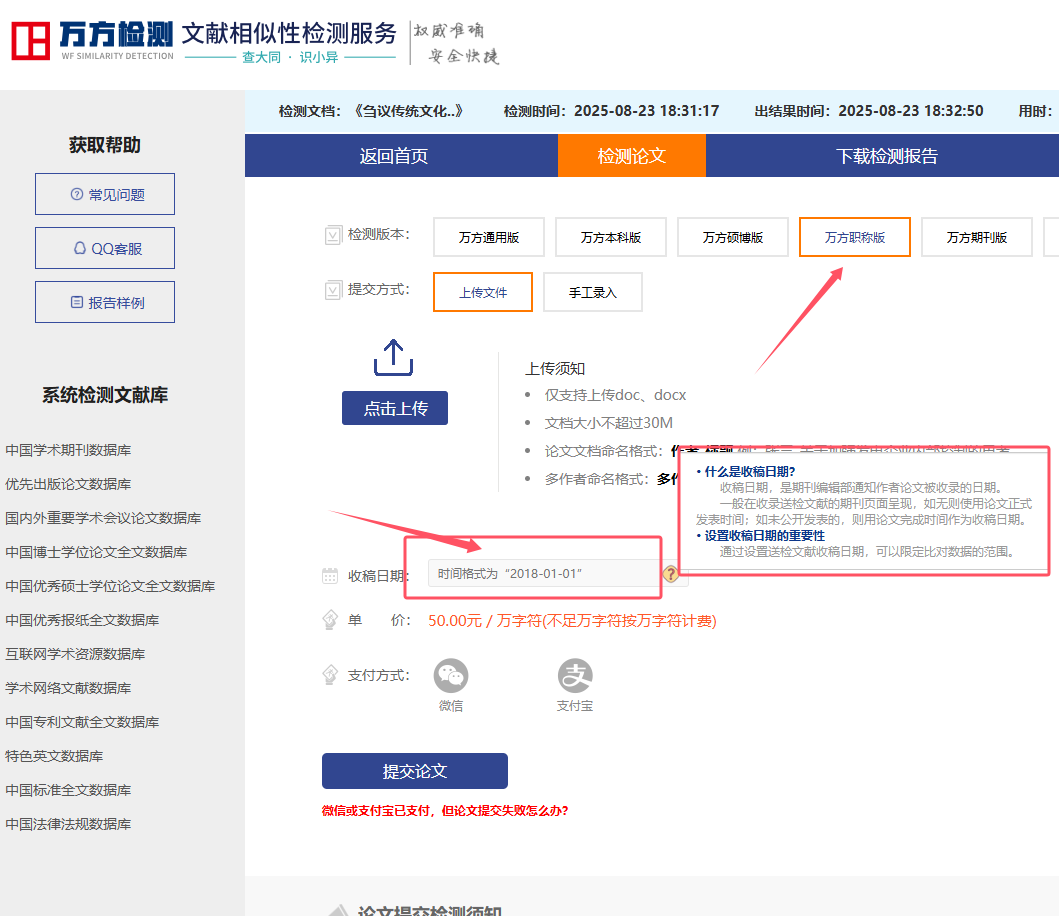Image resolution: width=1059 pixels, height=916 pixels.
Task: Select 万方职称版 detection version
Action: click(854, 237)
